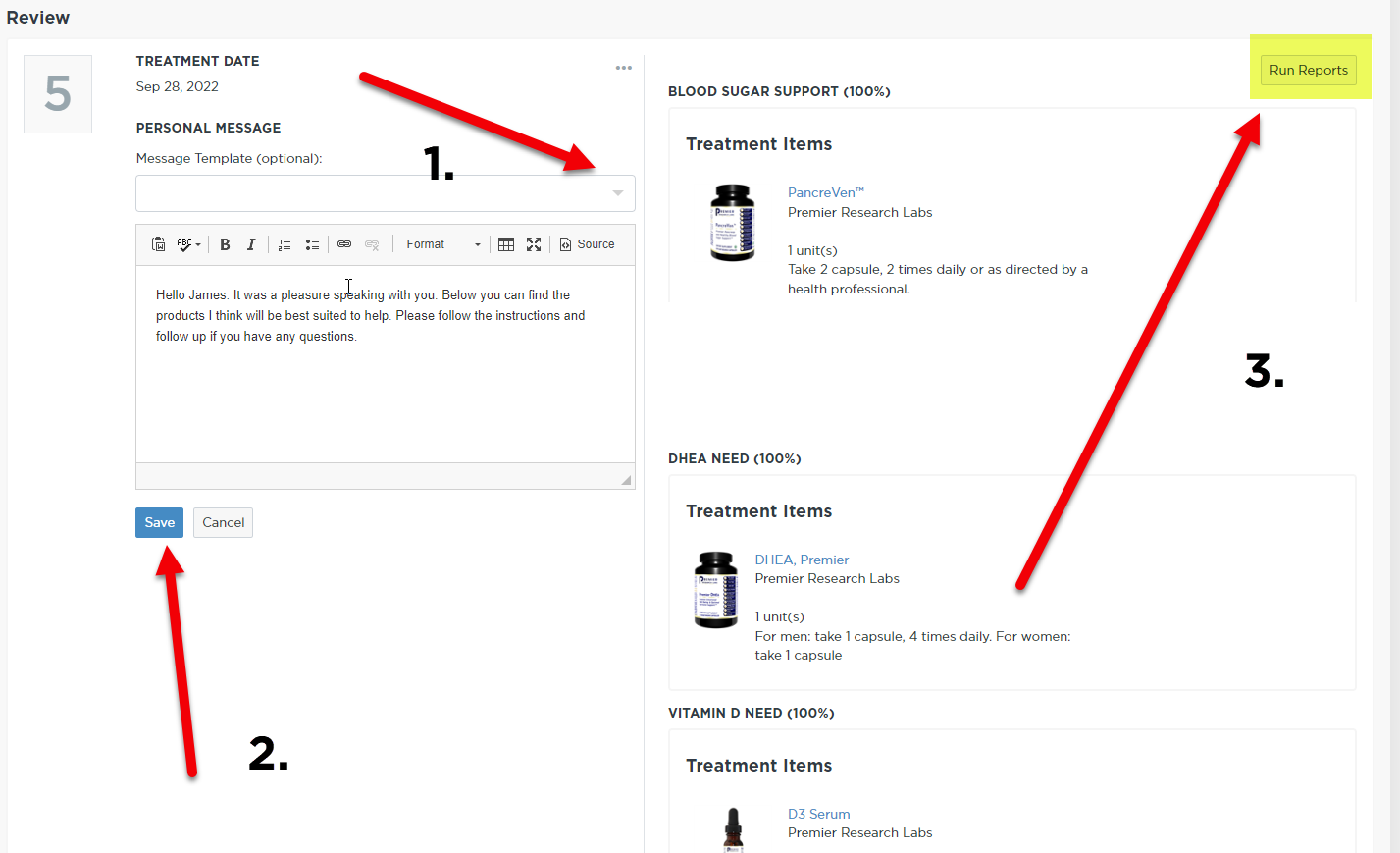The width and height of the screenshot is (1400, 853).
Task: Toggle italic formatting
Action: (251, 244)
